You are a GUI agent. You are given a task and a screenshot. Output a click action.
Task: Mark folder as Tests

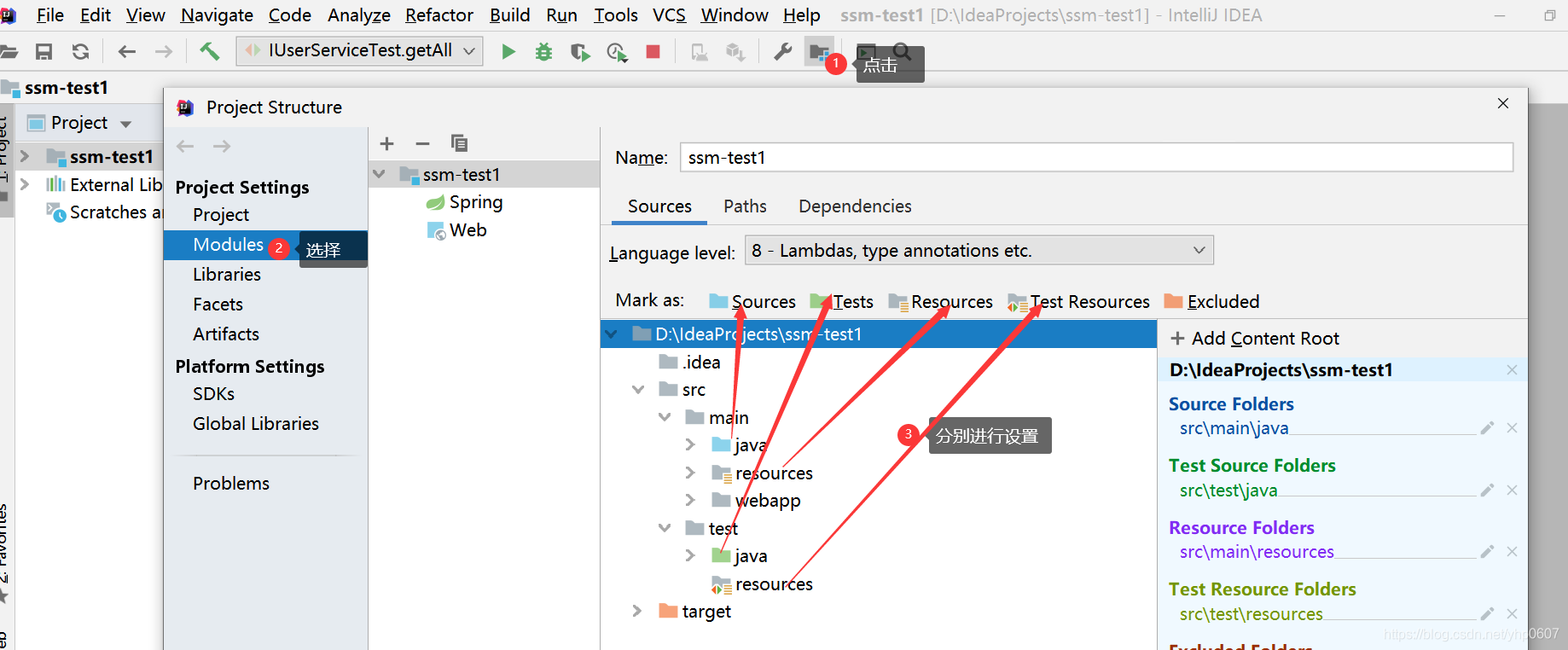842,302
